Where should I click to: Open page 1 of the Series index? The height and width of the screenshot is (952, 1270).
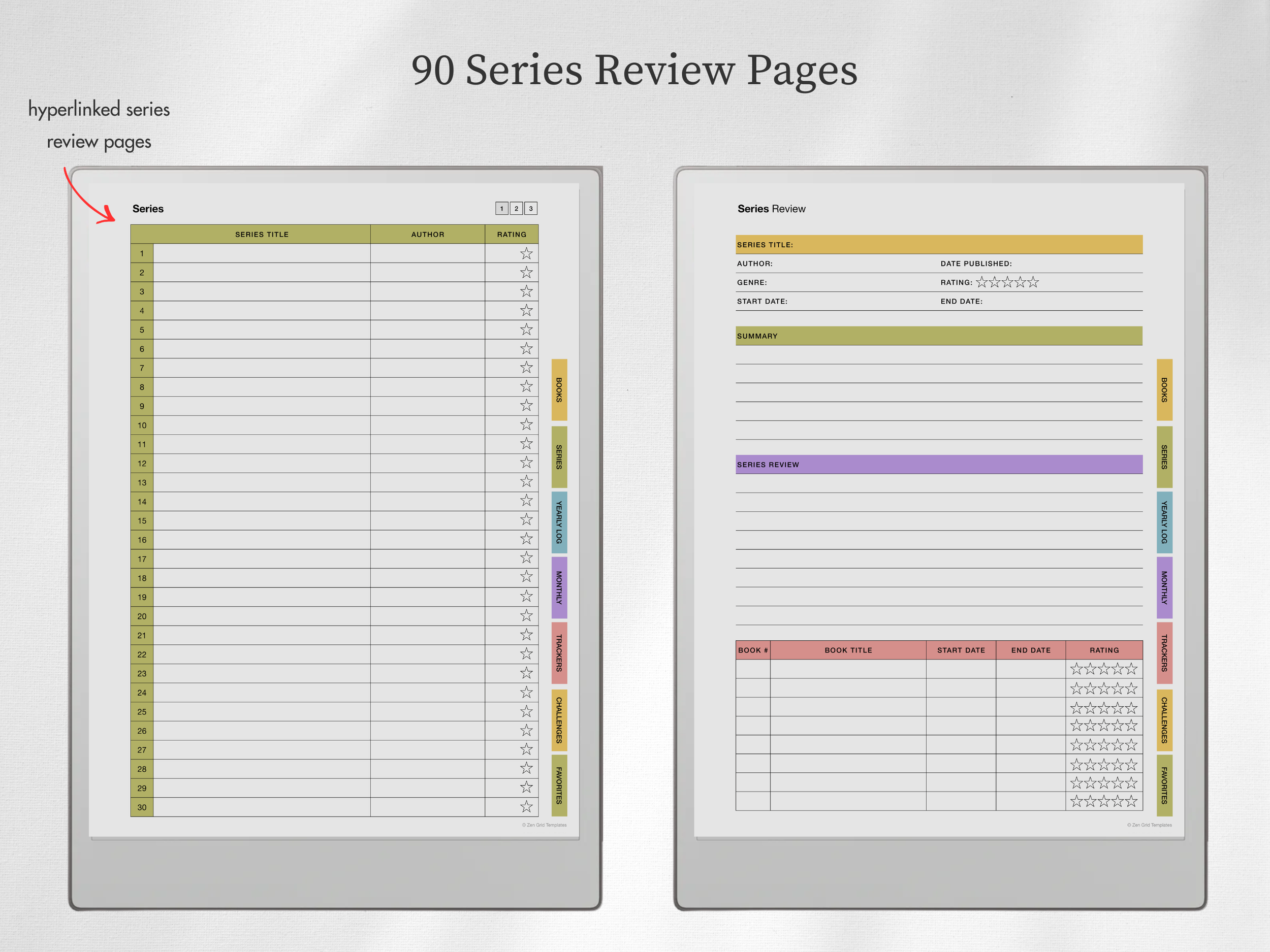click(502, 208)
